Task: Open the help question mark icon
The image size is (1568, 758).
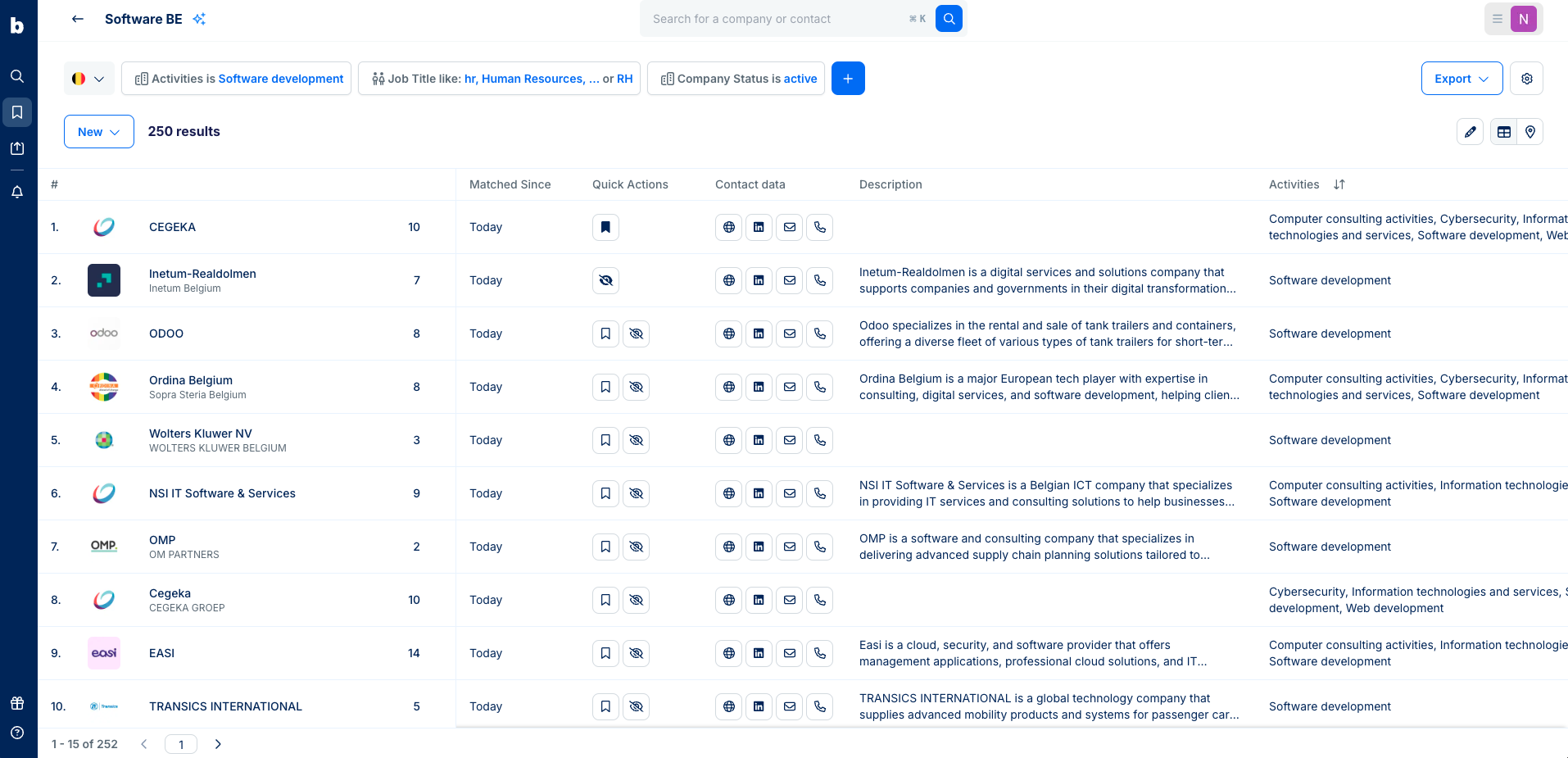Action: click(17, 733)
